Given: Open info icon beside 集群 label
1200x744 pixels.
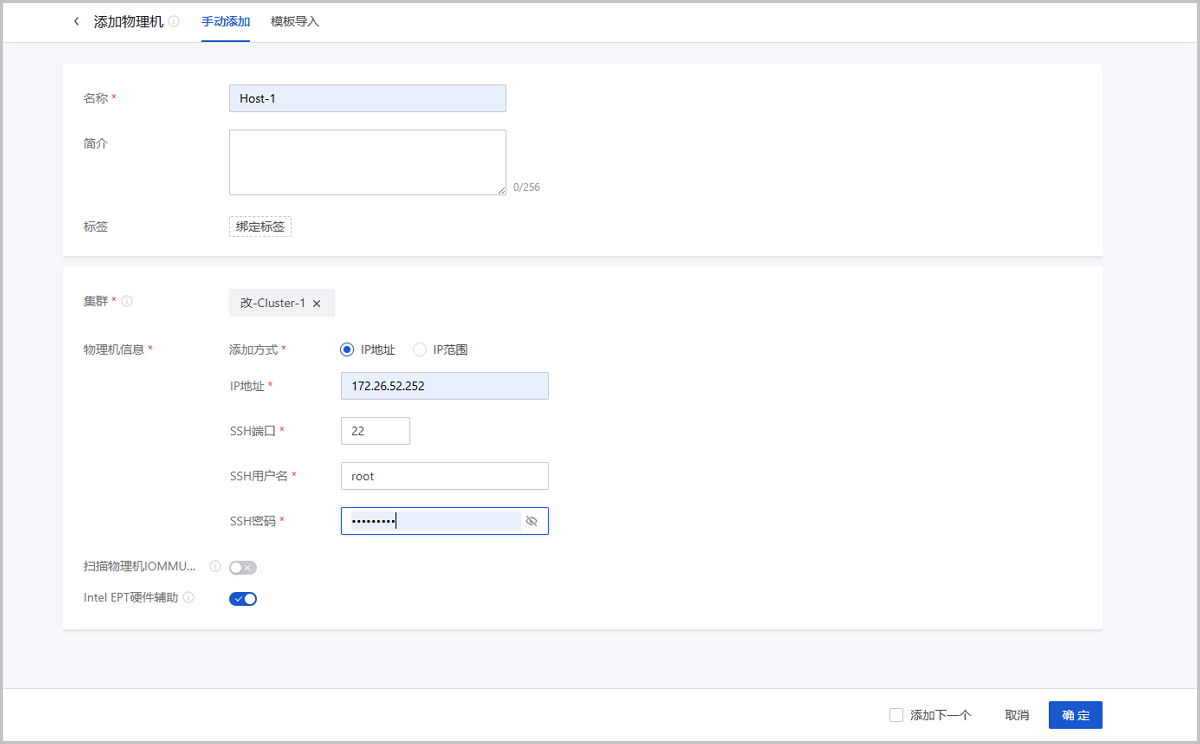Looking at the screenshot, I should pos(127,301).
